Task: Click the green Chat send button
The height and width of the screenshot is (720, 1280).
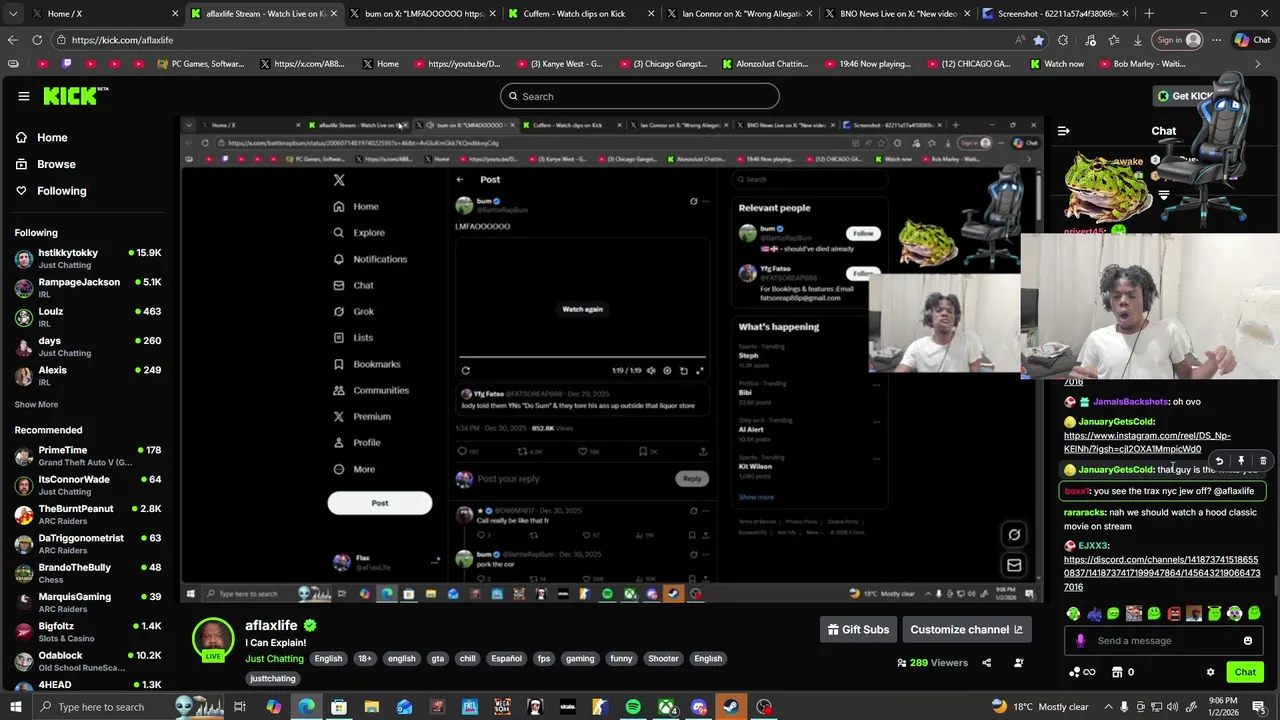Action: [x=1245, y=672]
